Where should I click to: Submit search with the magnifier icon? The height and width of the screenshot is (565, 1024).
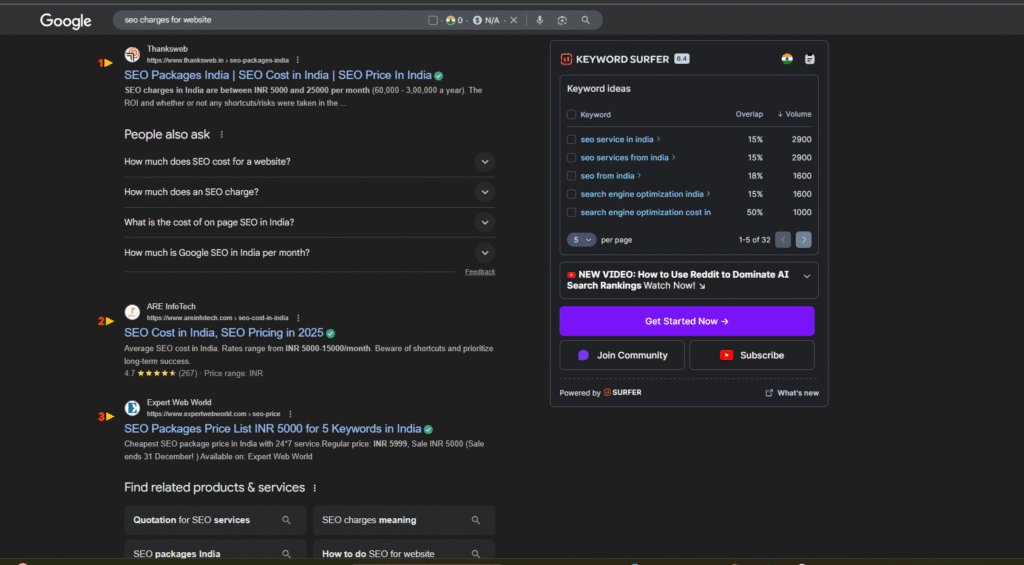click(x=586, y=20)
